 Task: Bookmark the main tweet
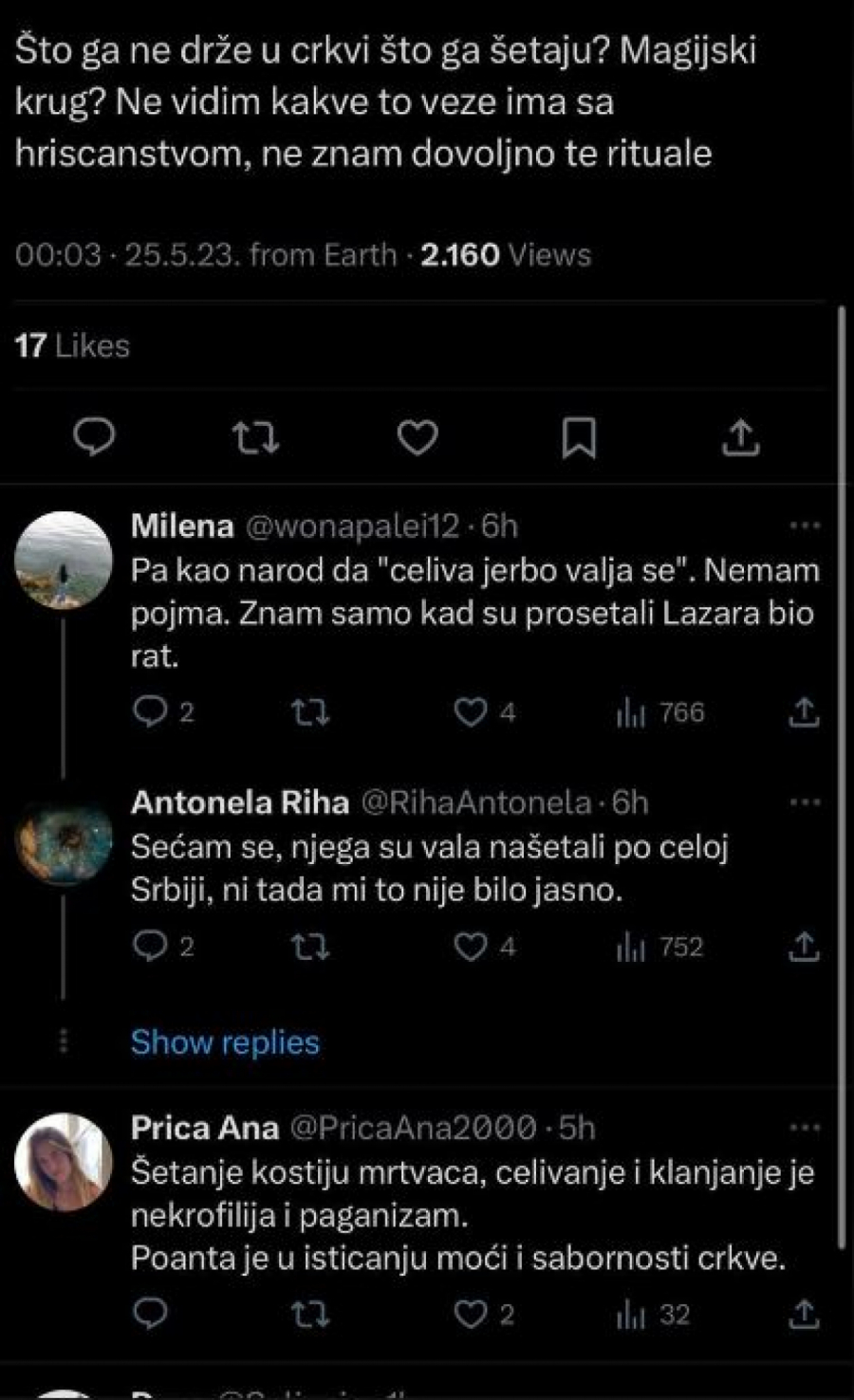(x=579, y=437)
